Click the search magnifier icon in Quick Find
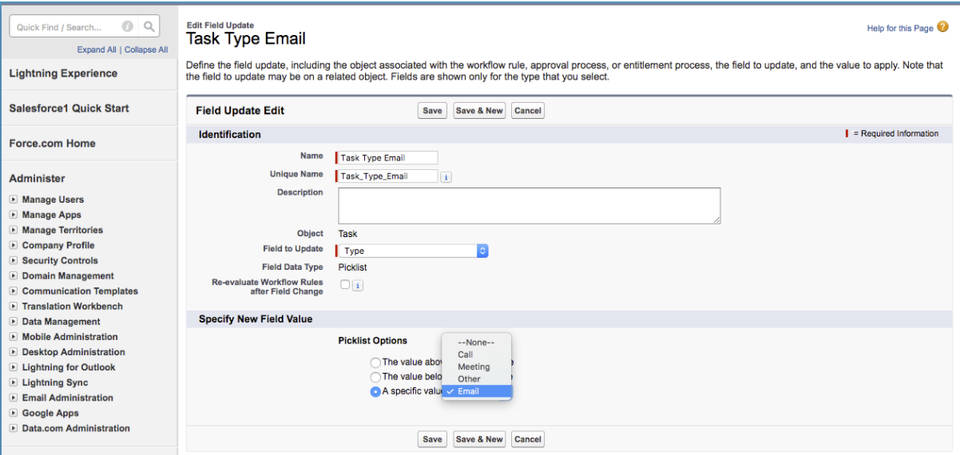This screenshot has height=455, width=960. pos(149,27)
